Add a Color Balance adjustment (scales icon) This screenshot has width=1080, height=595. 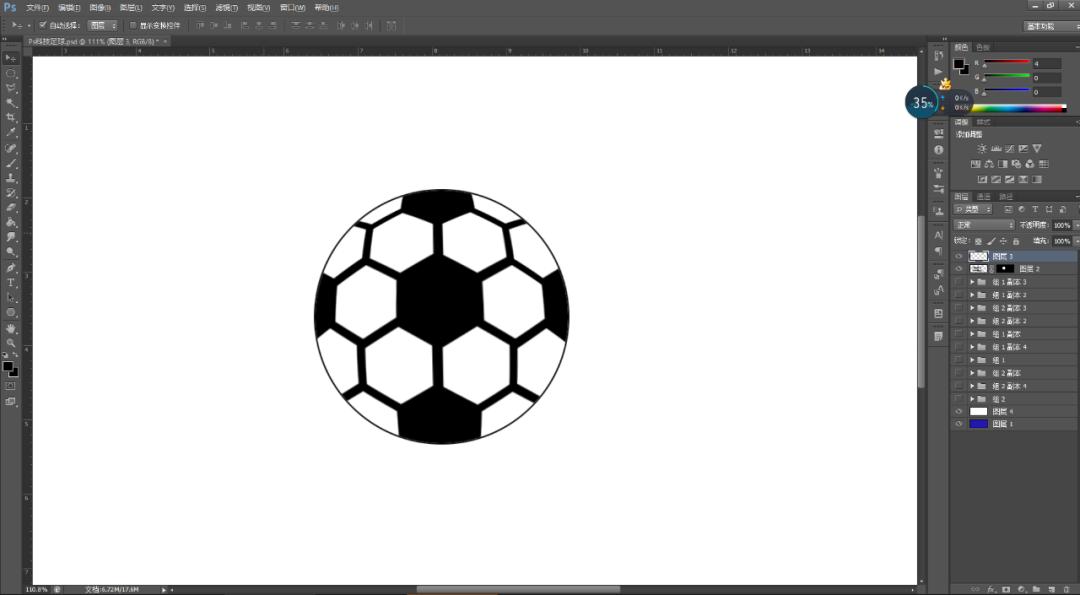[989, 164]
